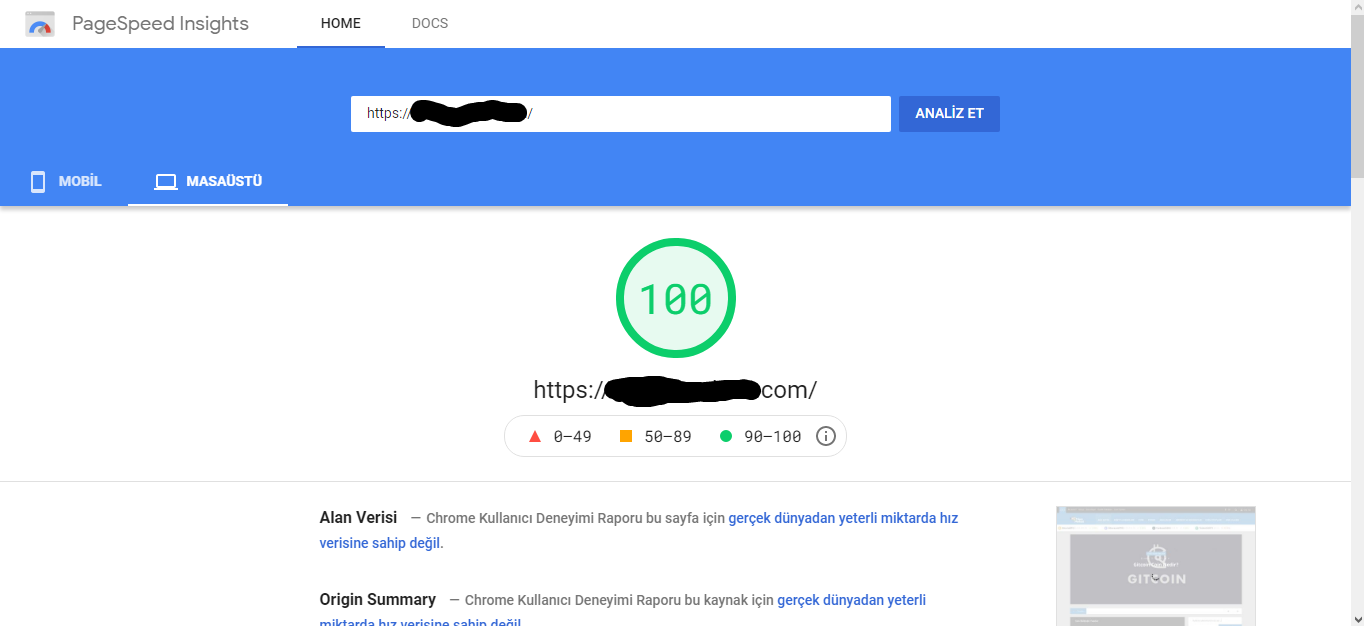Click the scrollbar up arrow
Image resolution: width=1364 pixels, height=626 pixels.
coord(1356,8)
